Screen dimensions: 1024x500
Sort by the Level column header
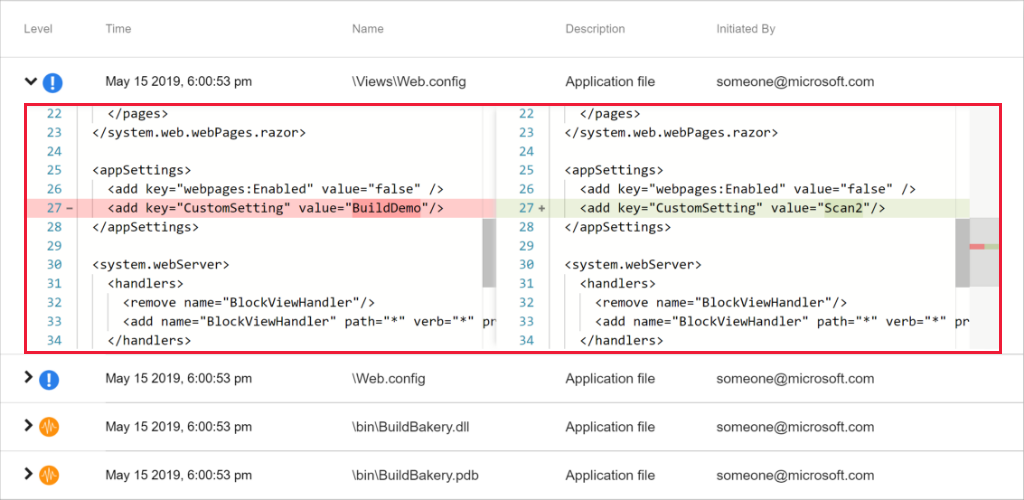38,30
